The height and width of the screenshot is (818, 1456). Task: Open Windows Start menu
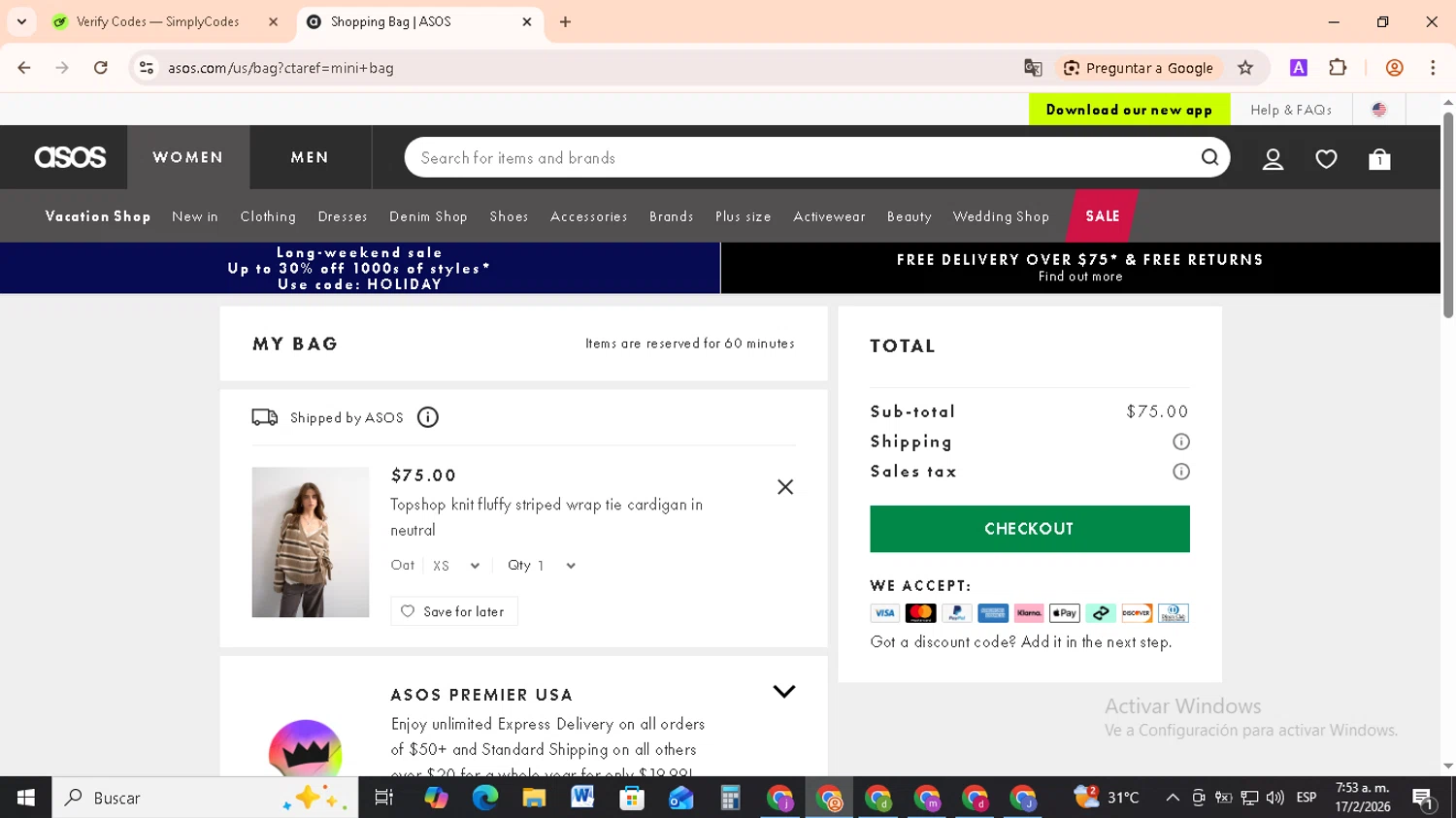point(26,798)
